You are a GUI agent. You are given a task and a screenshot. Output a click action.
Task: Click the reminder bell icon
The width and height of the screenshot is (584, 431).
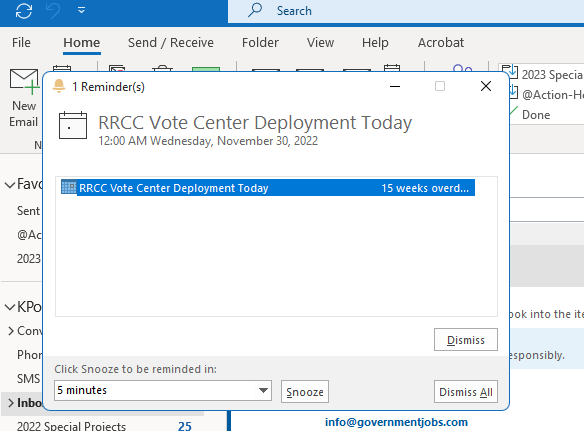[59, 86]
